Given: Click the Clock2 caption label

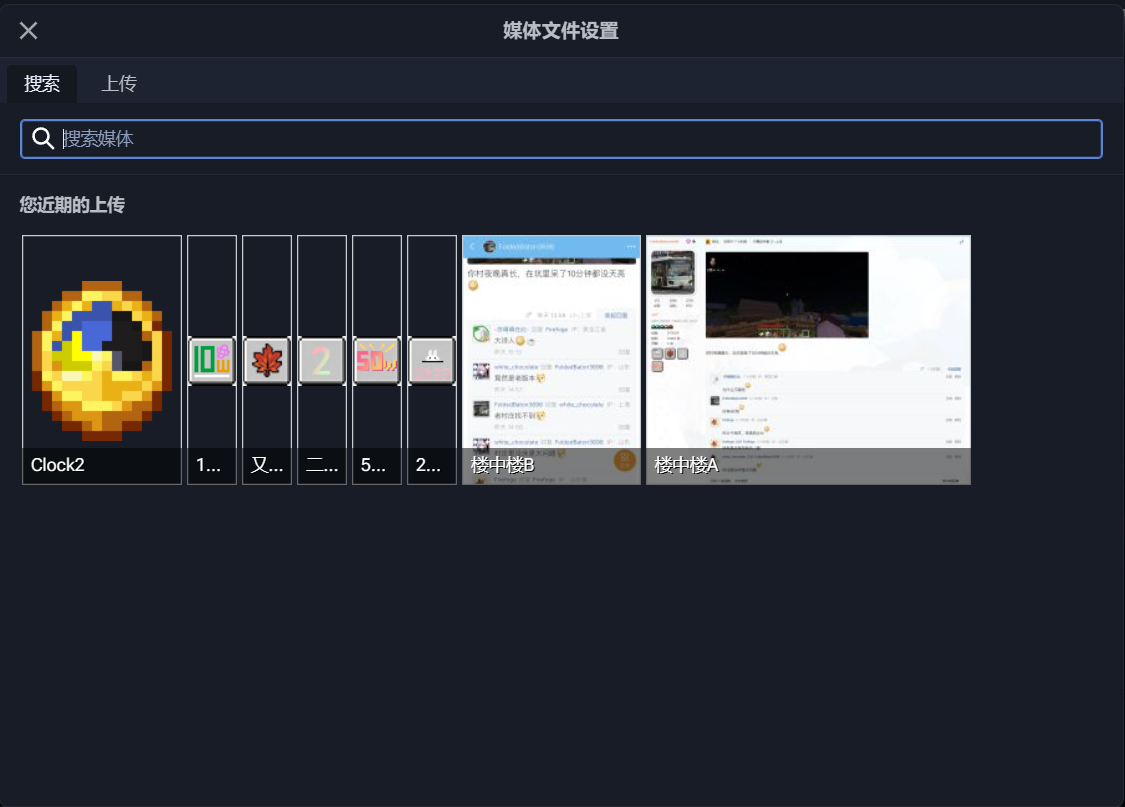Looking at the screenshot, I should pos(57,465).
